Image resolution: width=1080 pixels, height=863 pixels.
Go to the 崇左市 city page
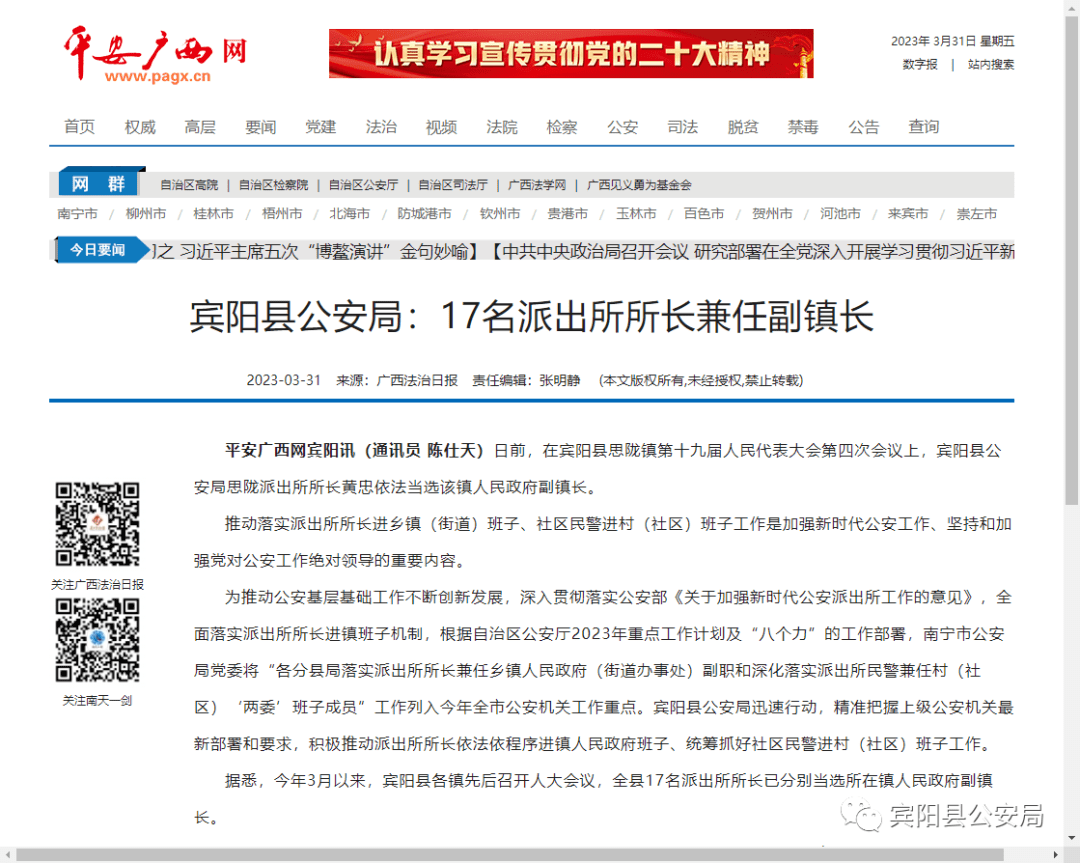(976, 214)
